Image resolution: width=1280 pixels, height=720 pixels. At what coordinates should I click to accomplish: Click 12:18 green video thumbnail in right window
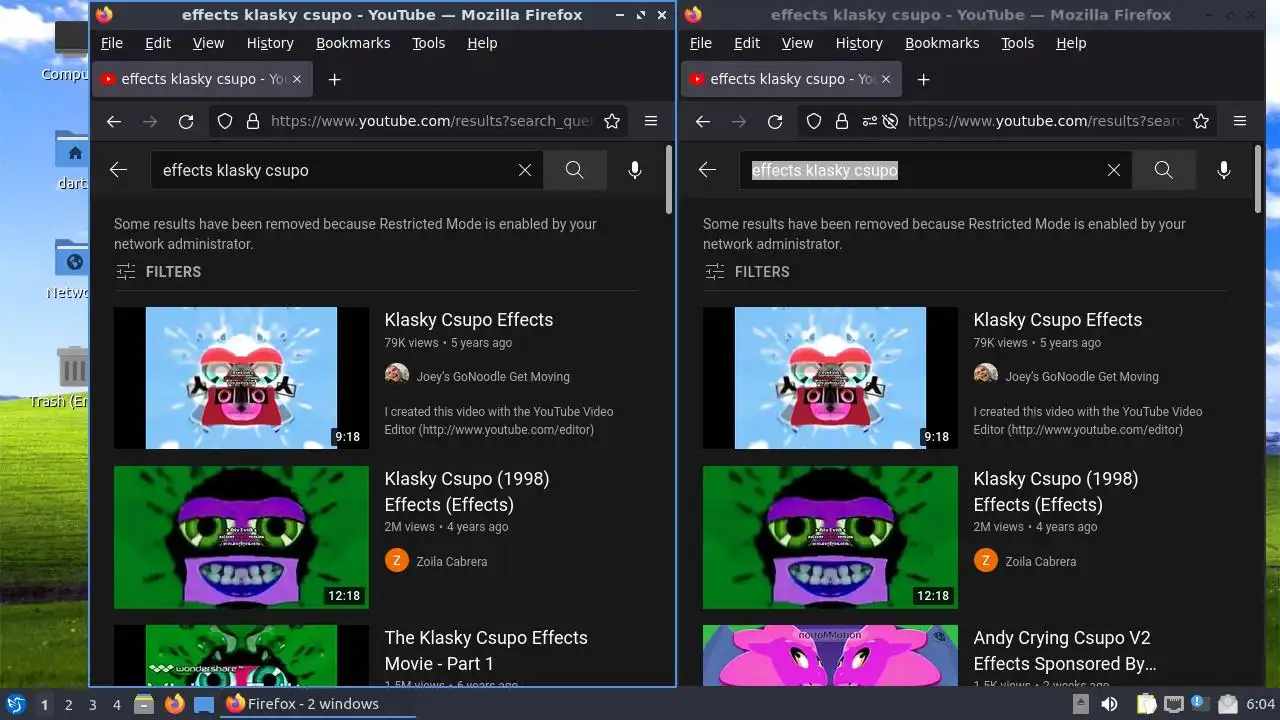(x=830, y=537)
